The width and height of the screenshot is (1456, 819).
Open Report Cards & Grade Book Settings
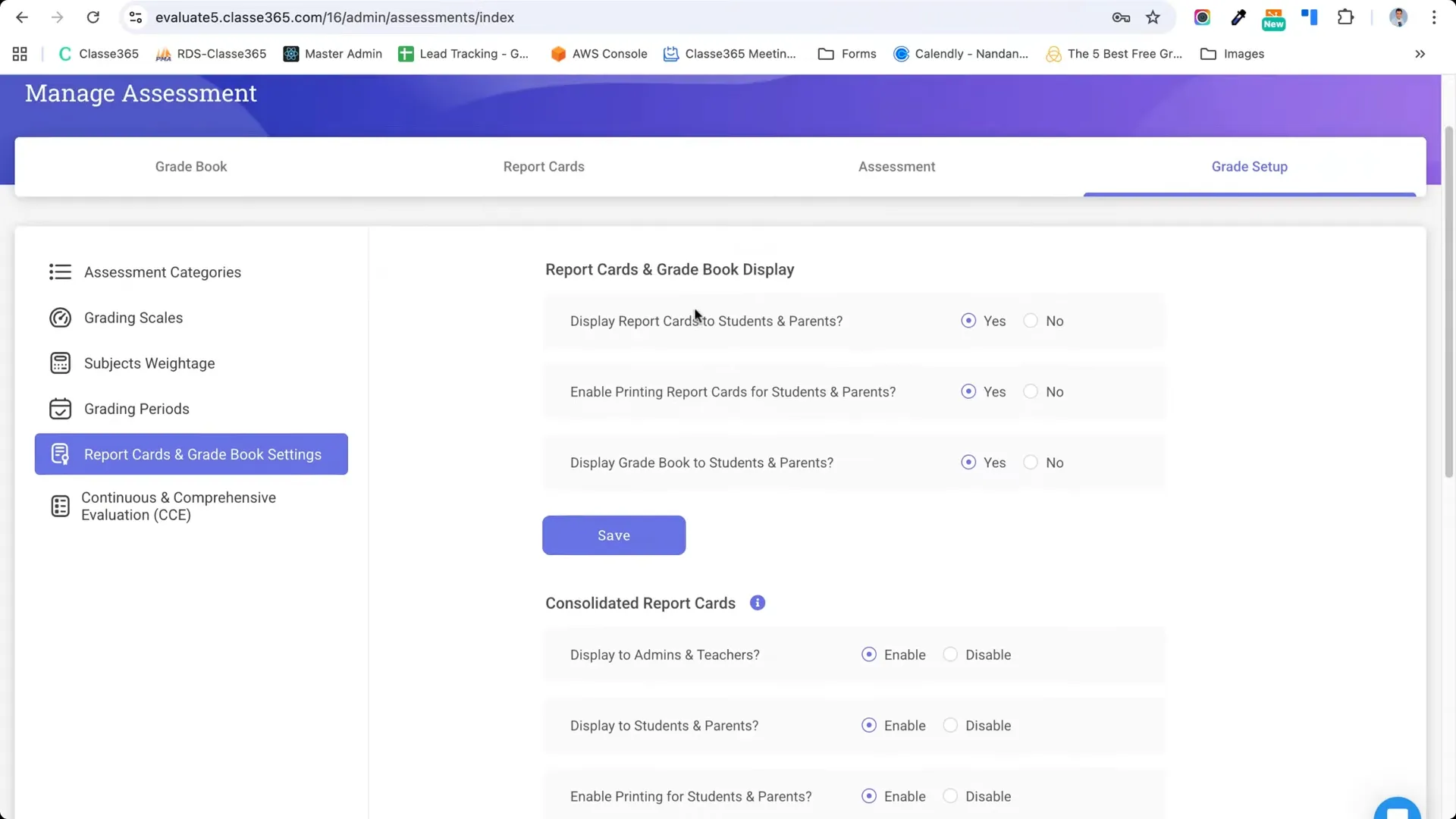click(202, 453)
